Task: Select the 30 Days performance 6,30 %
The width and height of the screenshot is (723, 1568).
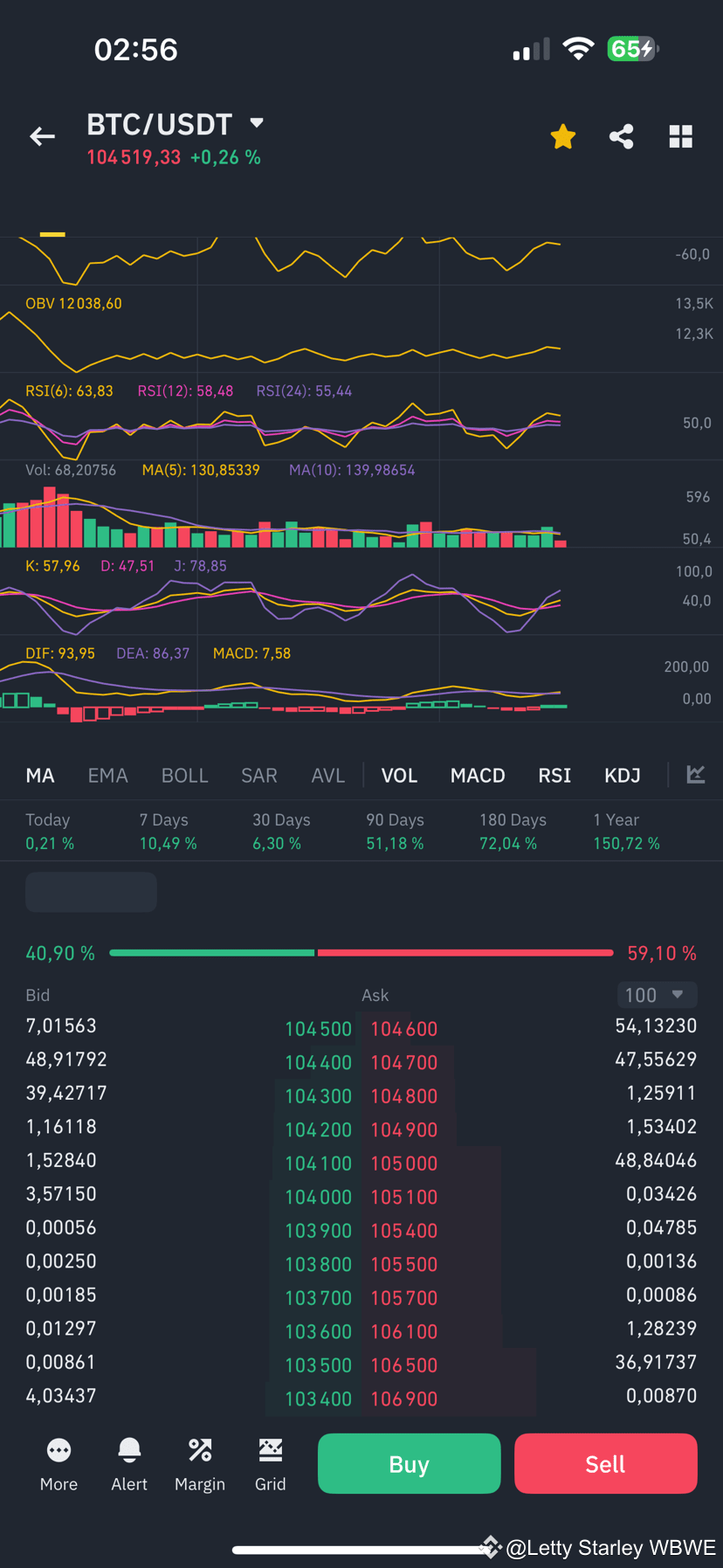Action: coord(281,832)
